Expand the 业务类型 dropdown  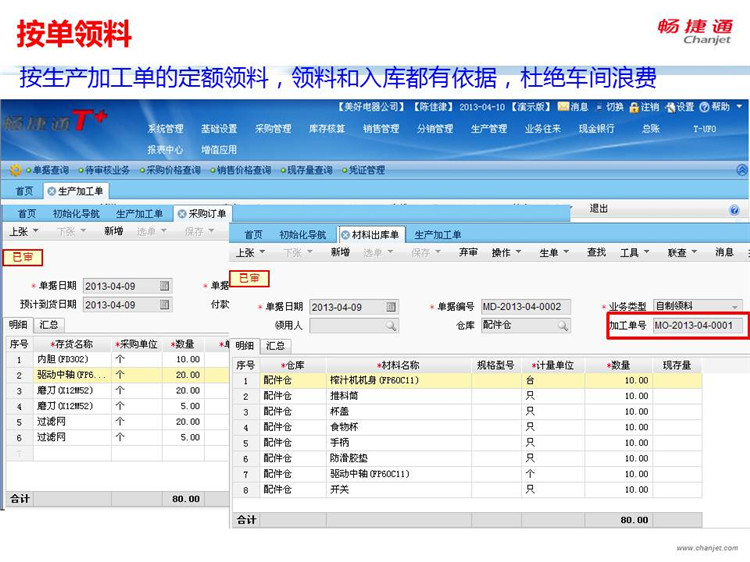pyautogui.click(x=736, y=307)
